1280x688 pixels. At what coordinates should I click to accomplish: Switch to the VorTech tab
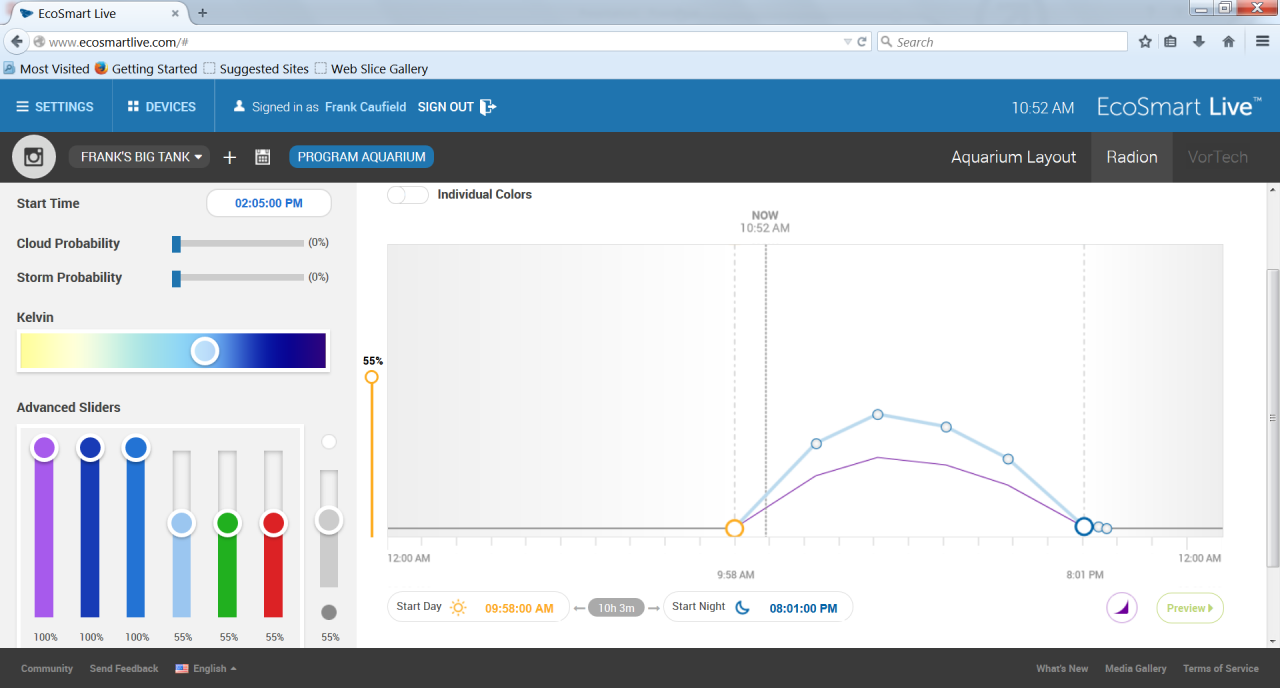pos(1217,157)
